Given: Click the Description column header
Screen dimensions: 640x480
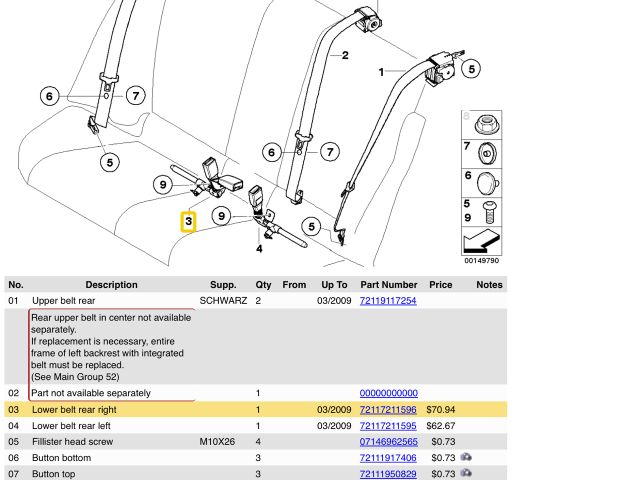Looking at the screenshot, I should click(111, 285).
